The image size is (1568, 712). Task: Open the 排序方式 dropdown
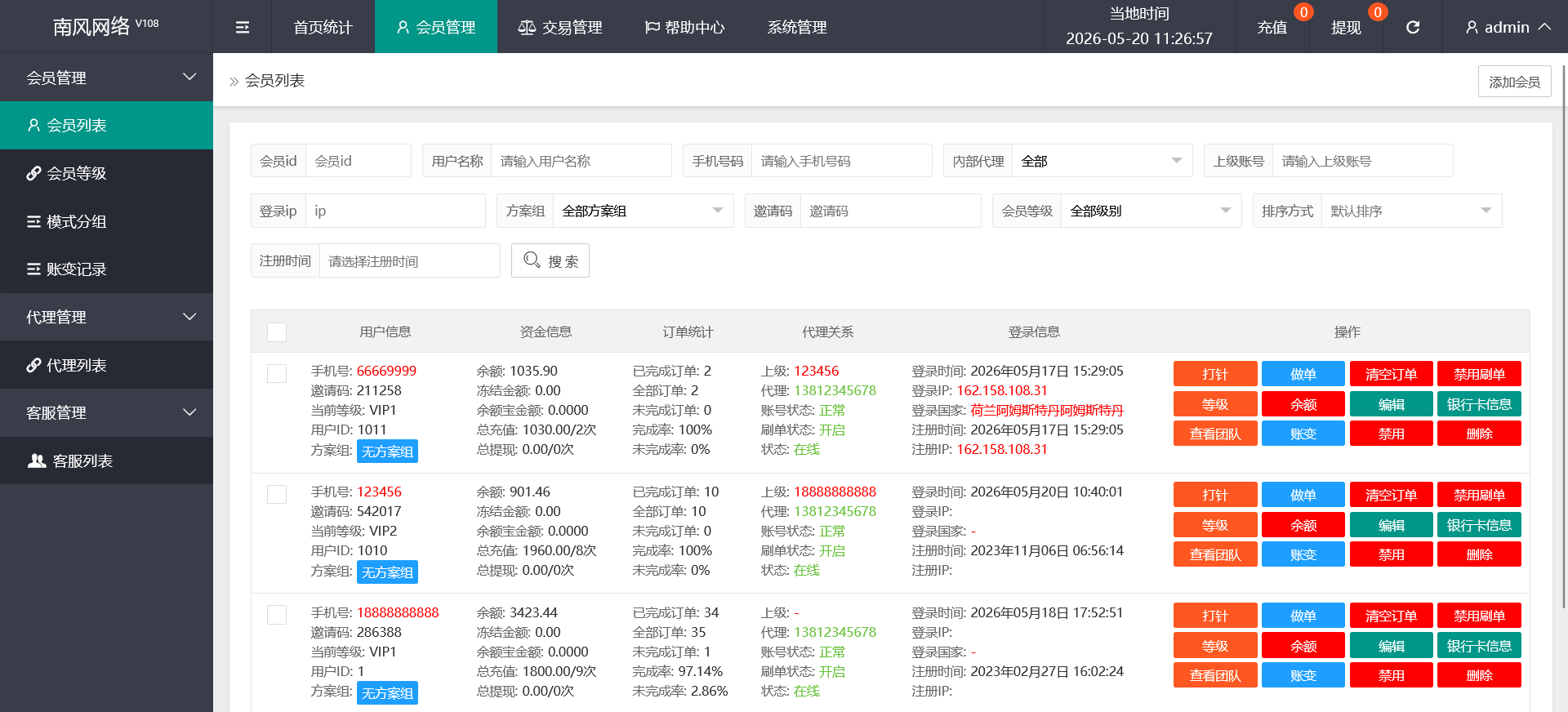click(x=1411, y=211)
